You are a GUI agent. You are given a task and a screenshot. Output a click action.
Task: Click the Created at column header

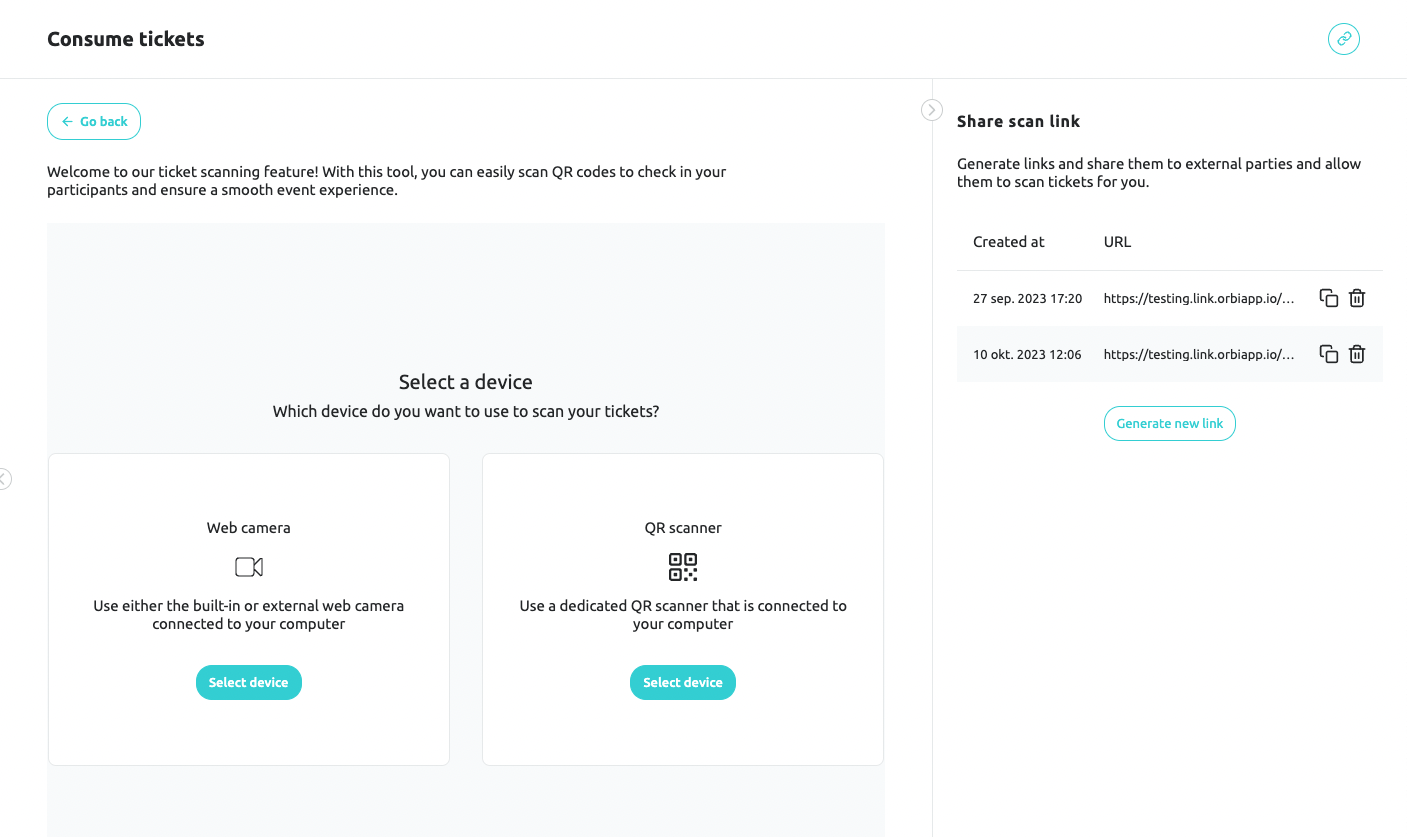1008,242
